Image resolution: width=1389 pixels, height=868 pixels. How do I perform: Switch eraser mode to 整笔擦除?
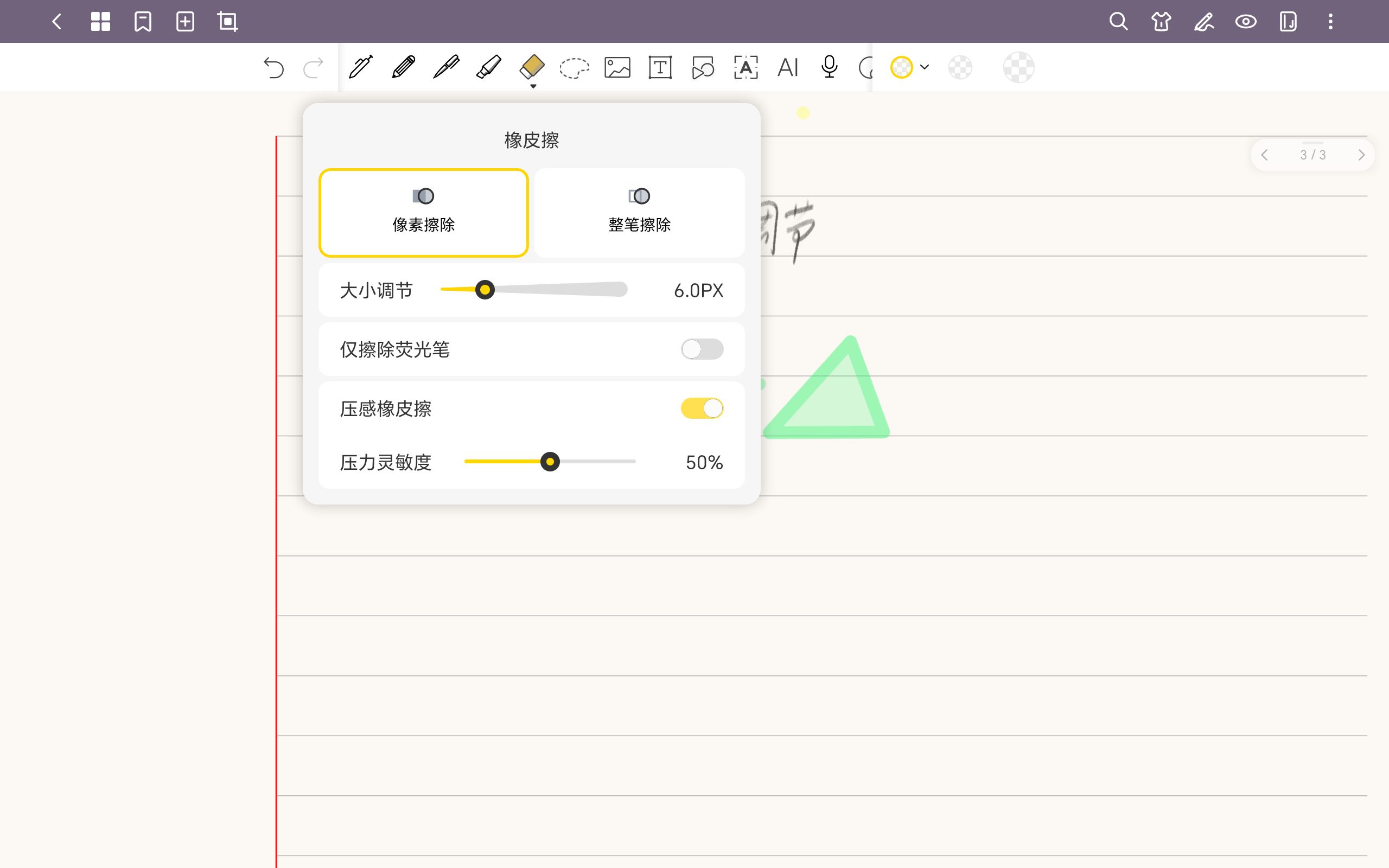(x=639, y=213)
